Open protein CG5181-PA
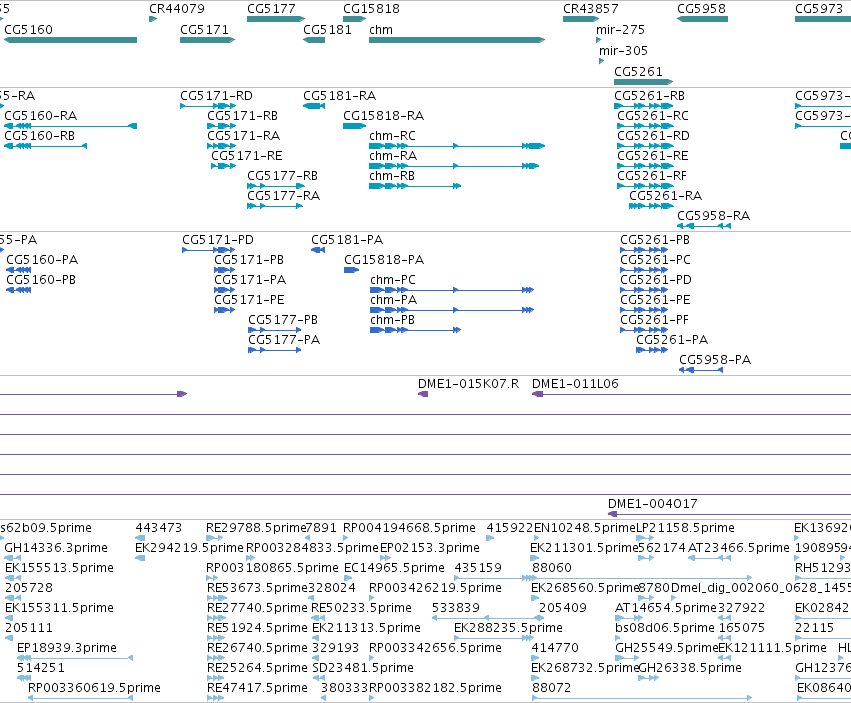Image resolution: width=851 pixels, height=703 pixels. (347, 239)
